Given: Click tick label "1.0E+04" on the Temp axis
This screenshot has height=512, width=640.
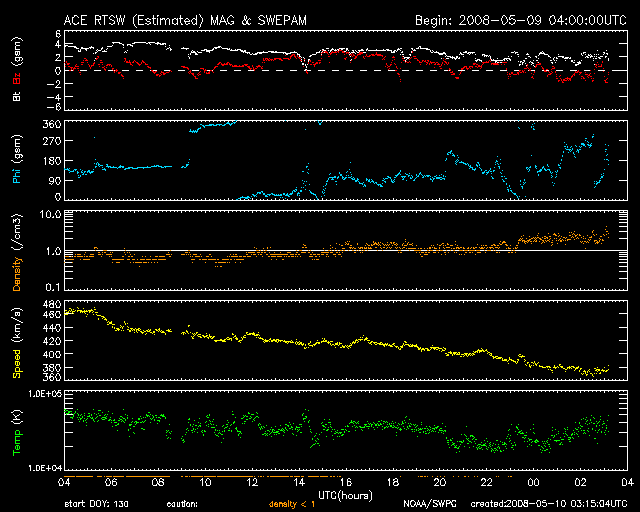Looking at the screenshot, I should [x=45, y=468].
